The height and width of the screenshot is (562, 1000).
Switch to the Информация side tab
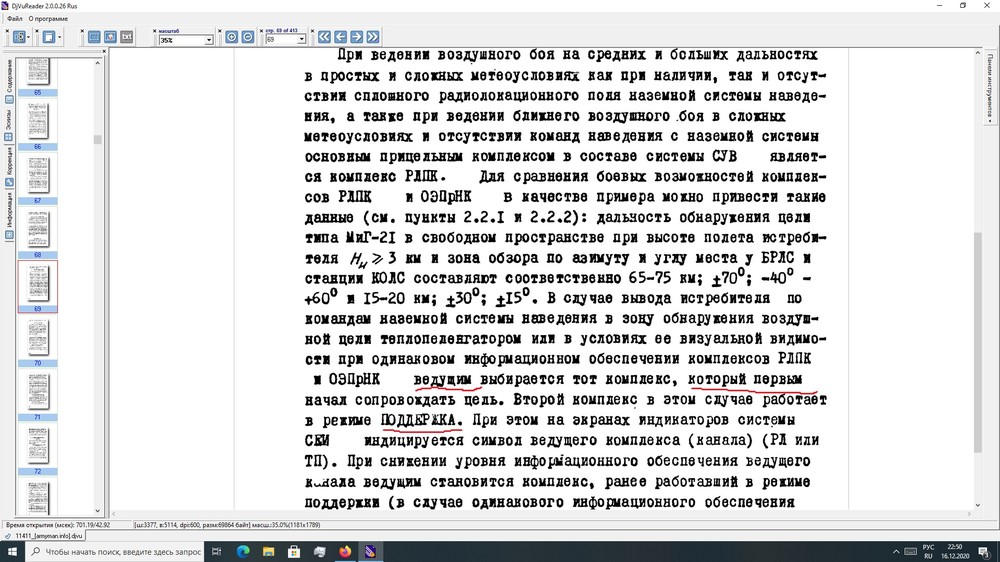tap(9, 216)
